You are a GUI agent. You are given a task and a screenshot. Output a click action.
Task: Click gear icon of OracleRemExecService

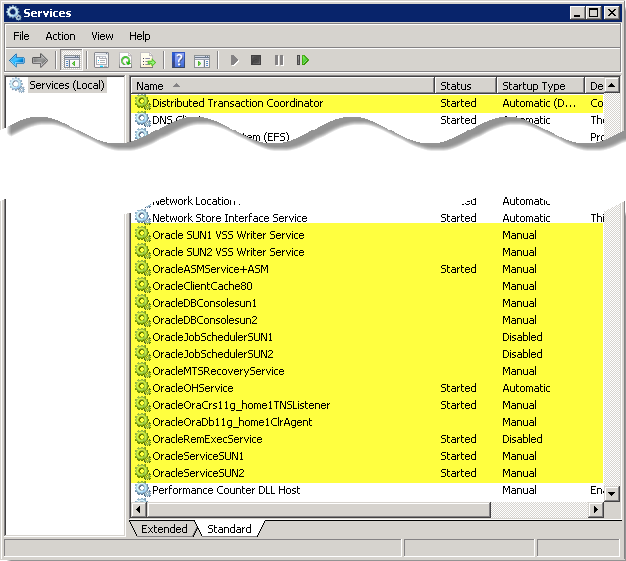(x=142, y=438)
